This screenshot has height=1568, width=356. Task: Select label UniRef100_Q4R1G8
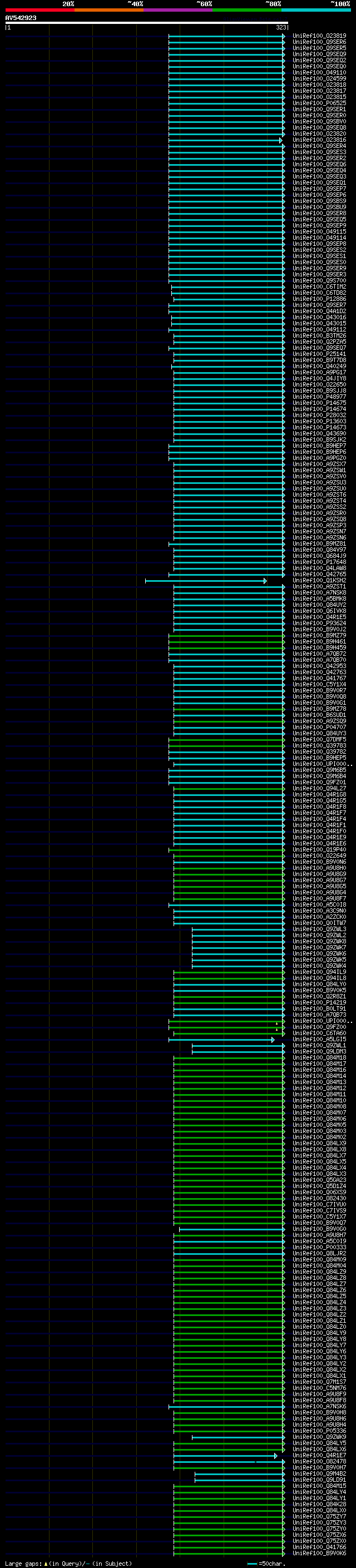tap(319, 794)
